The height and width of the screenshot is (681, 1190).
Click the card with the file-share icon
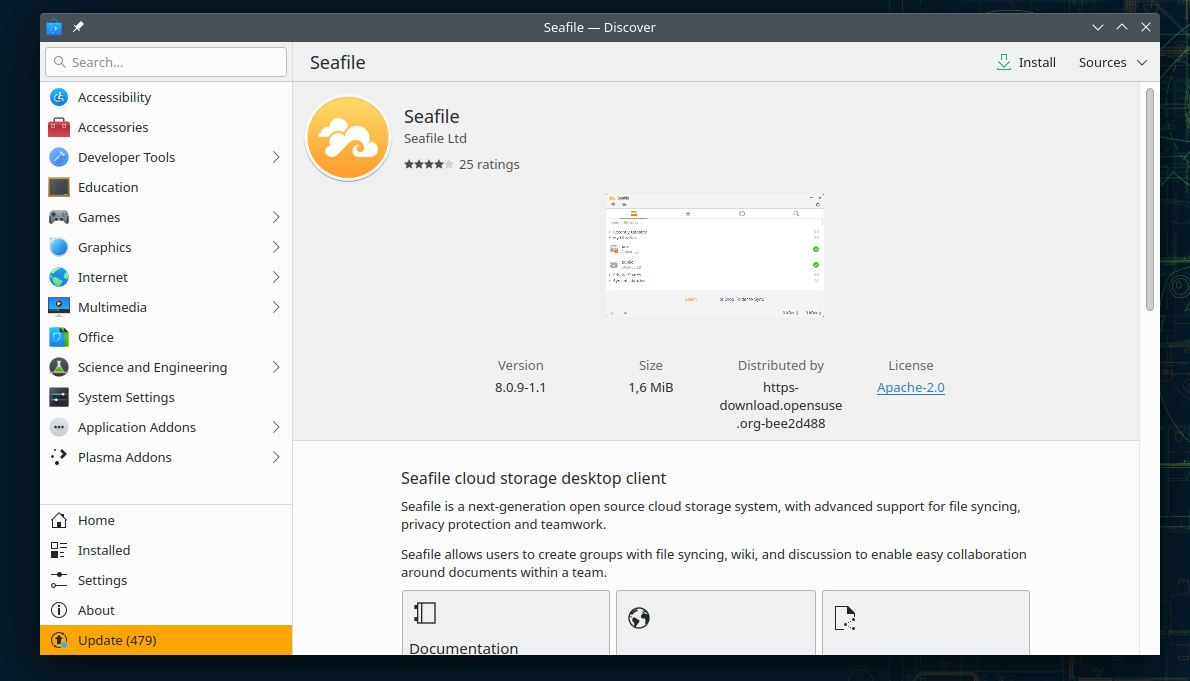click(x=926, y=623)
